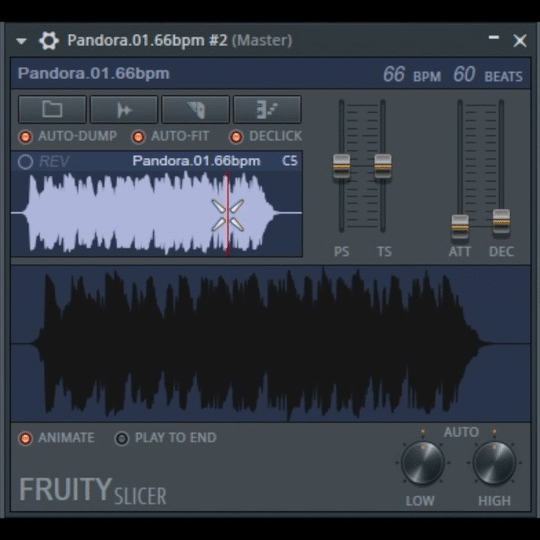Minimize the Fruity Slicer window
The width and height of the screenshot is (540, 540).
click(x=494, y=38)
